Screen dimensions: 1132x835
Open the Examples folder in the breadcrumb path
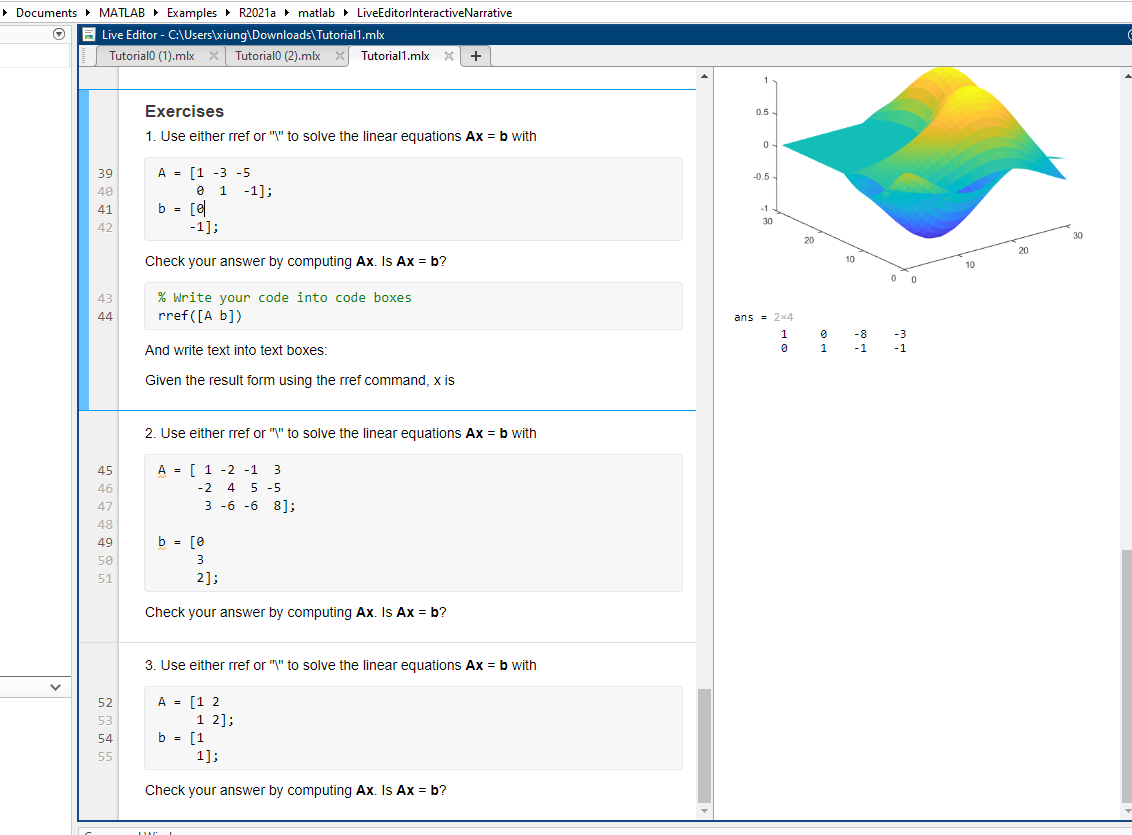[x=191, y=13]
